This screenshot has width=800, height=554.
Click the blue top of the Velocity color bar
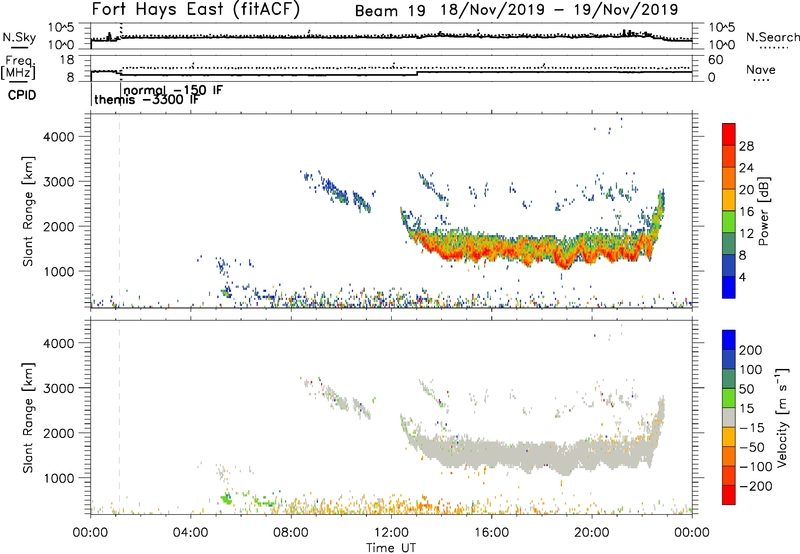pyautogui.click(x=729, y=340)
